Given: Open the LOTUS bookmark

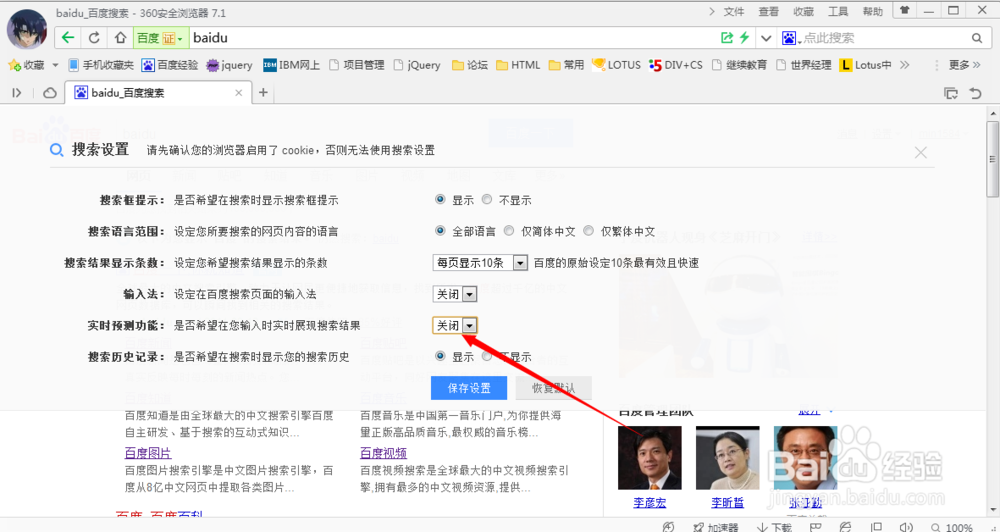Looking at the screenshot, I should 616,65.
